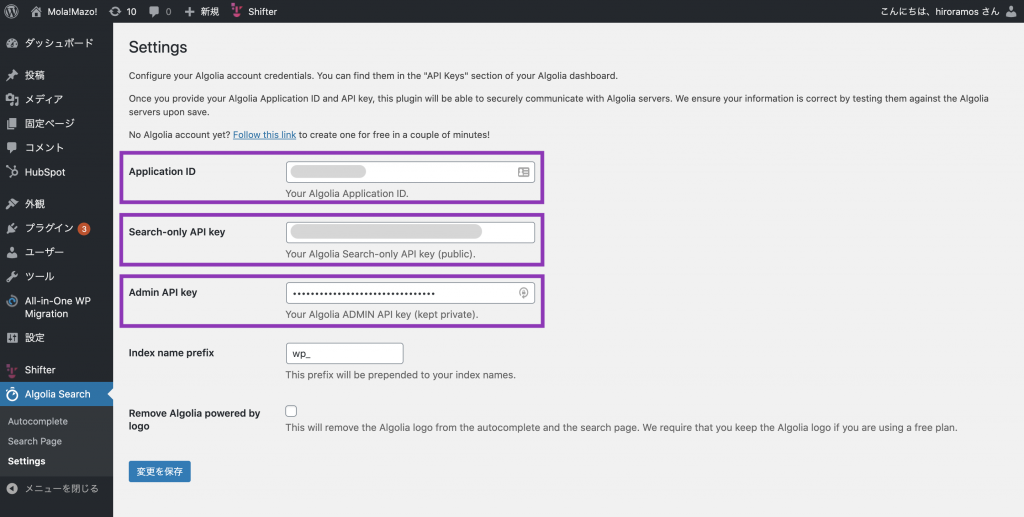The image size is (1024, 517).
Task: Click the Settings page heading
Action: 158,47
